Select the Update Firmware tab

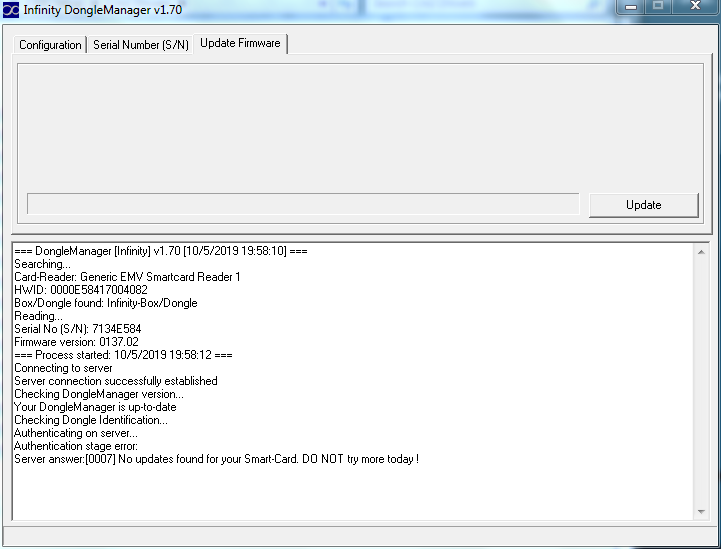(240, 43)
